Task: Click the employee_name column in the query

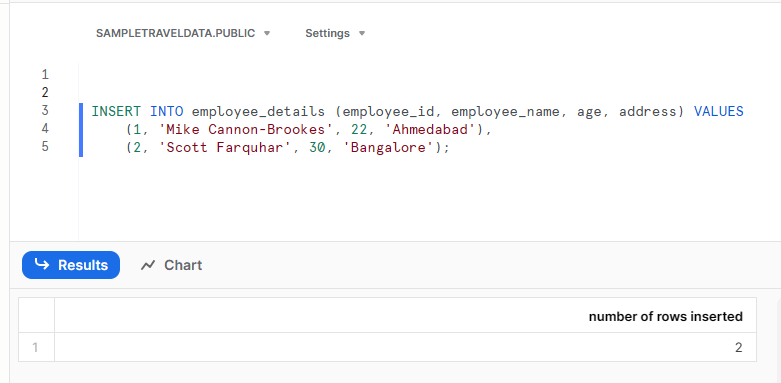Action: (x=505, y=112)
